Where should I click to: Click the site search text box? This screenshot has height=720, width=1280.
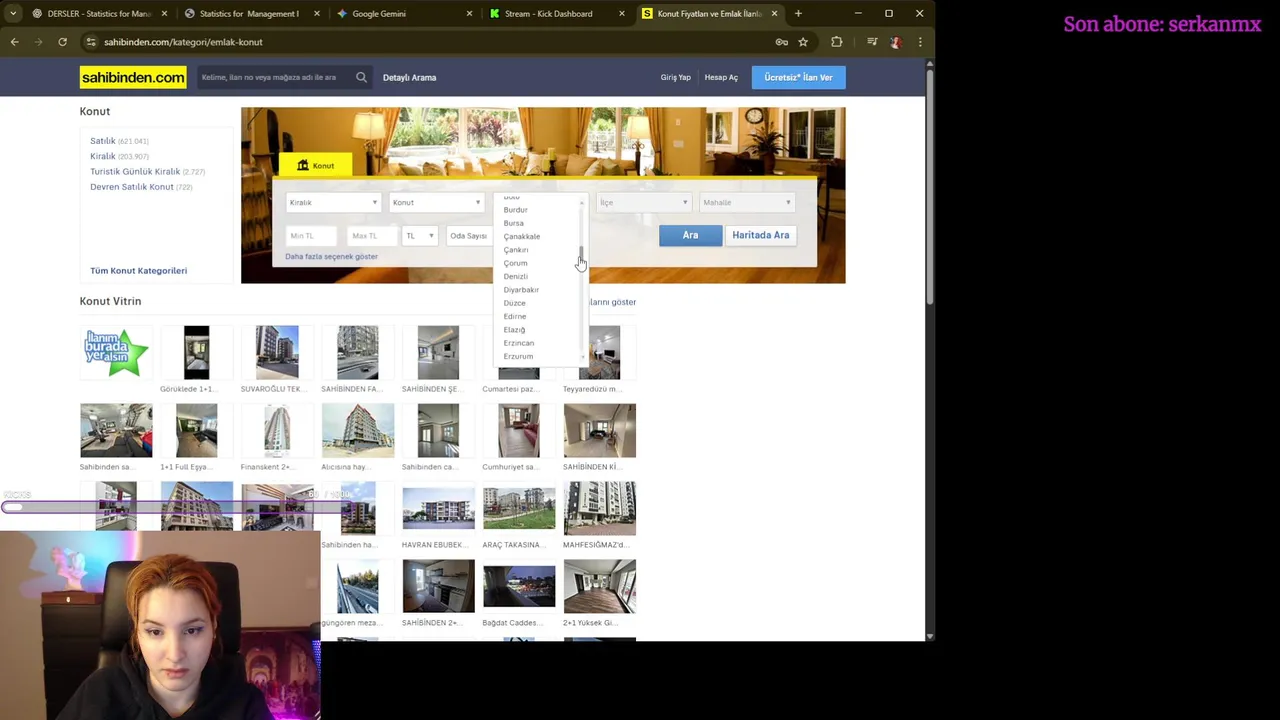[x=274, y=77]
